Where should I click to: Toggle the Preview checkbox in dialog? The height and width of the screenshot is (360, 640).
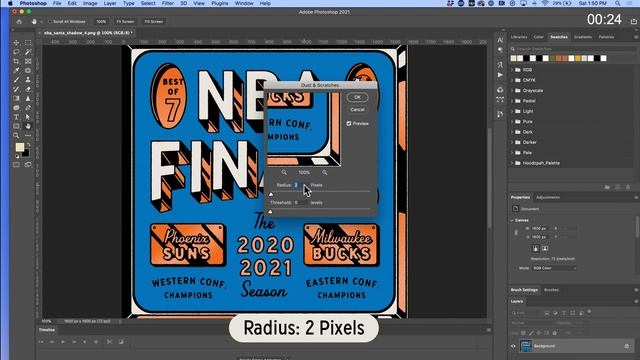click(x=349, y=123)
